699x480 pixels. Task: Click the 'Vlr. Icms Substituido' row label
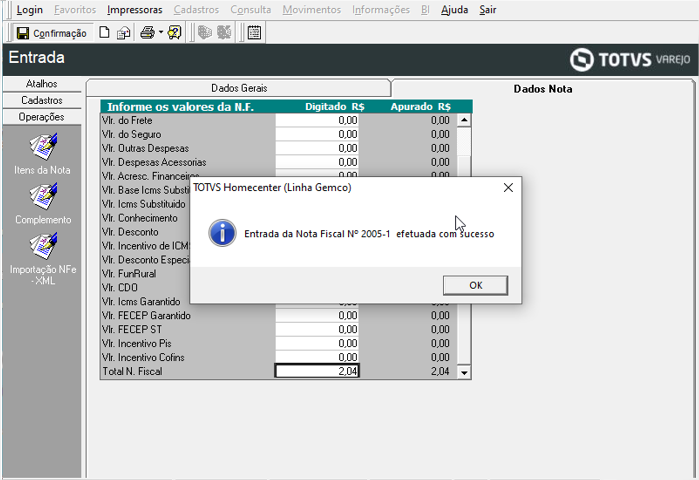[144, 204]
